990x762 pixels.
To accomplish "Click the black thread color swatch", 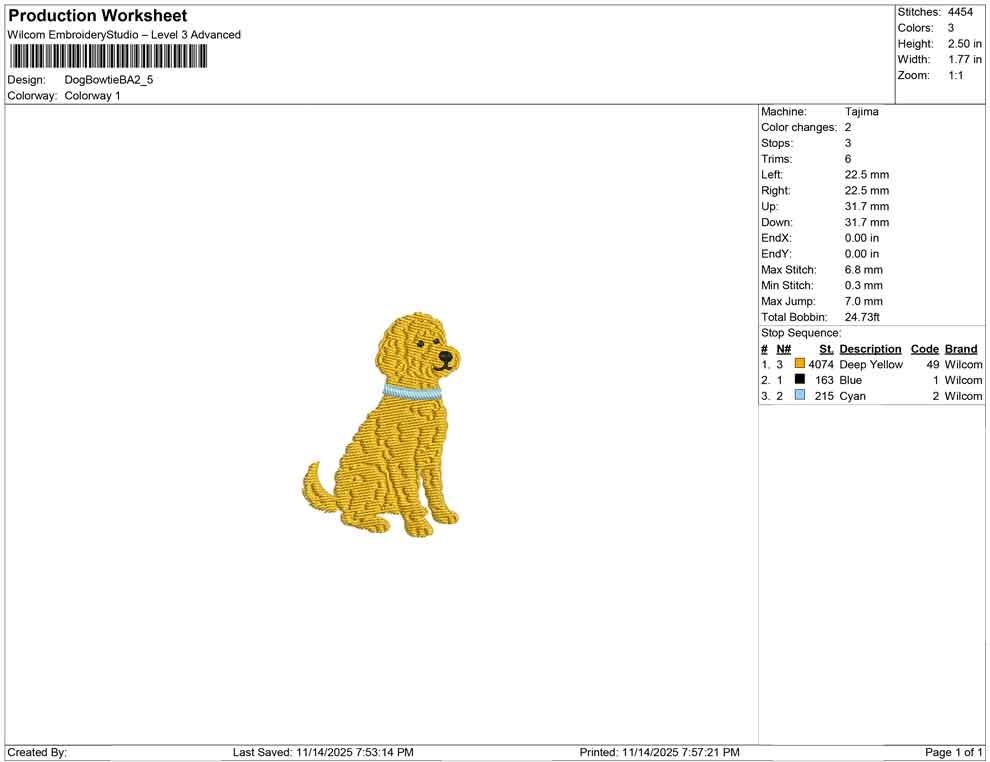I will pos(800,379).
